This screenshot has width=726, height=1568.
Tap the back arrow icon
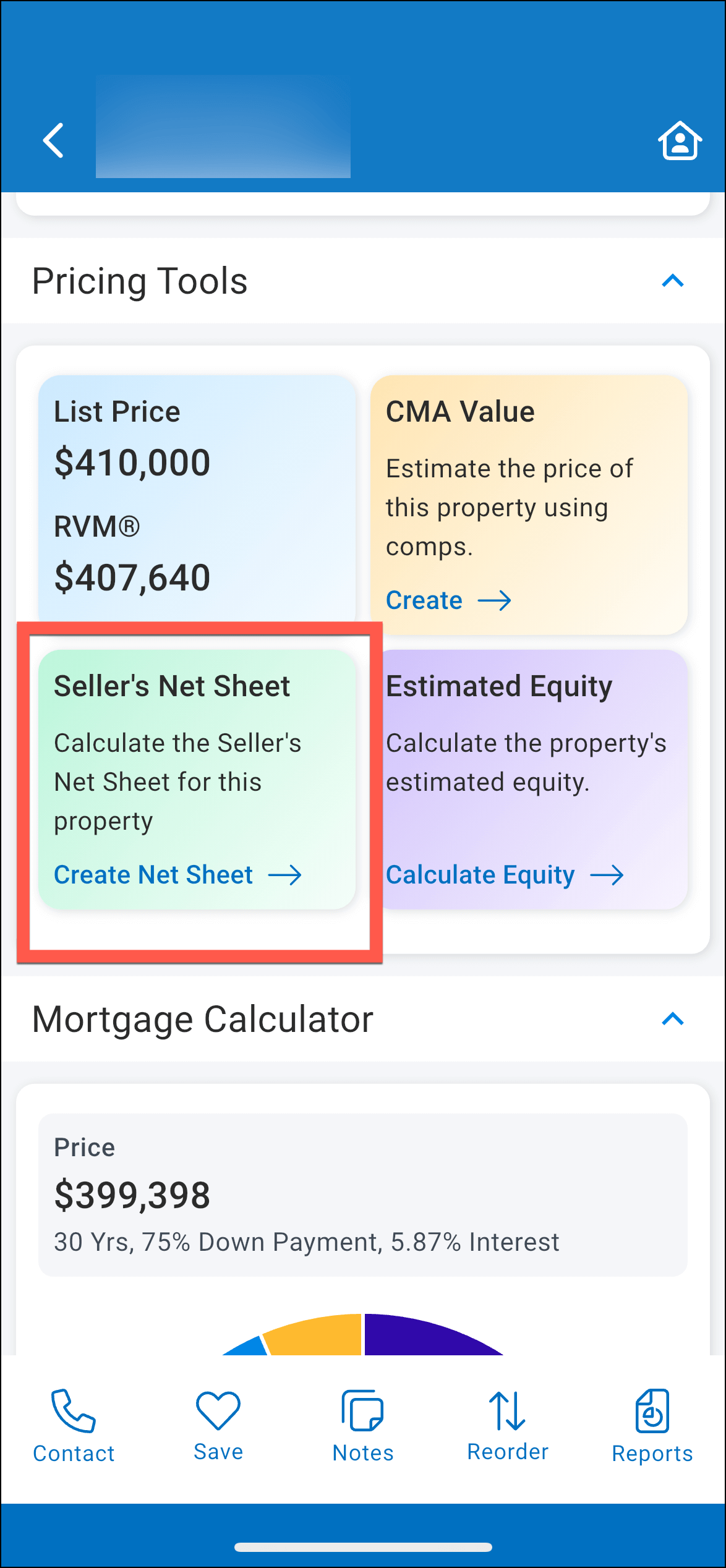click(x=54, y=140)
